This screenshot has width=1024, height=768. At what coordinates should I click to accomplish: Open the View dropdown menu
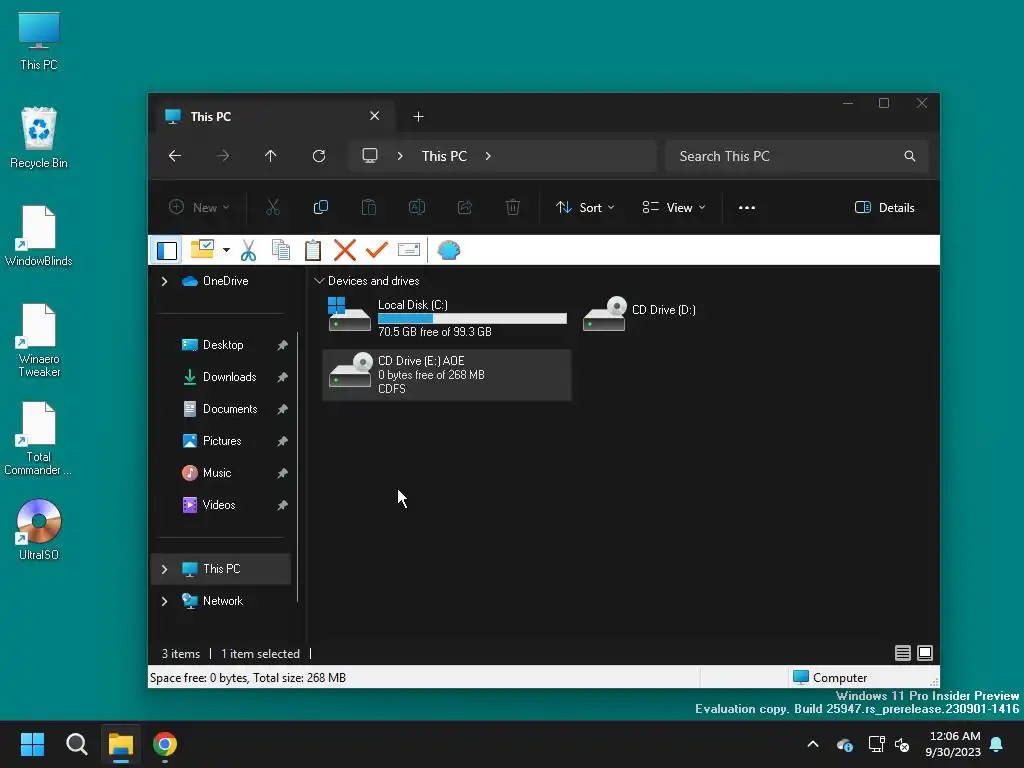[x=674, y=208]
